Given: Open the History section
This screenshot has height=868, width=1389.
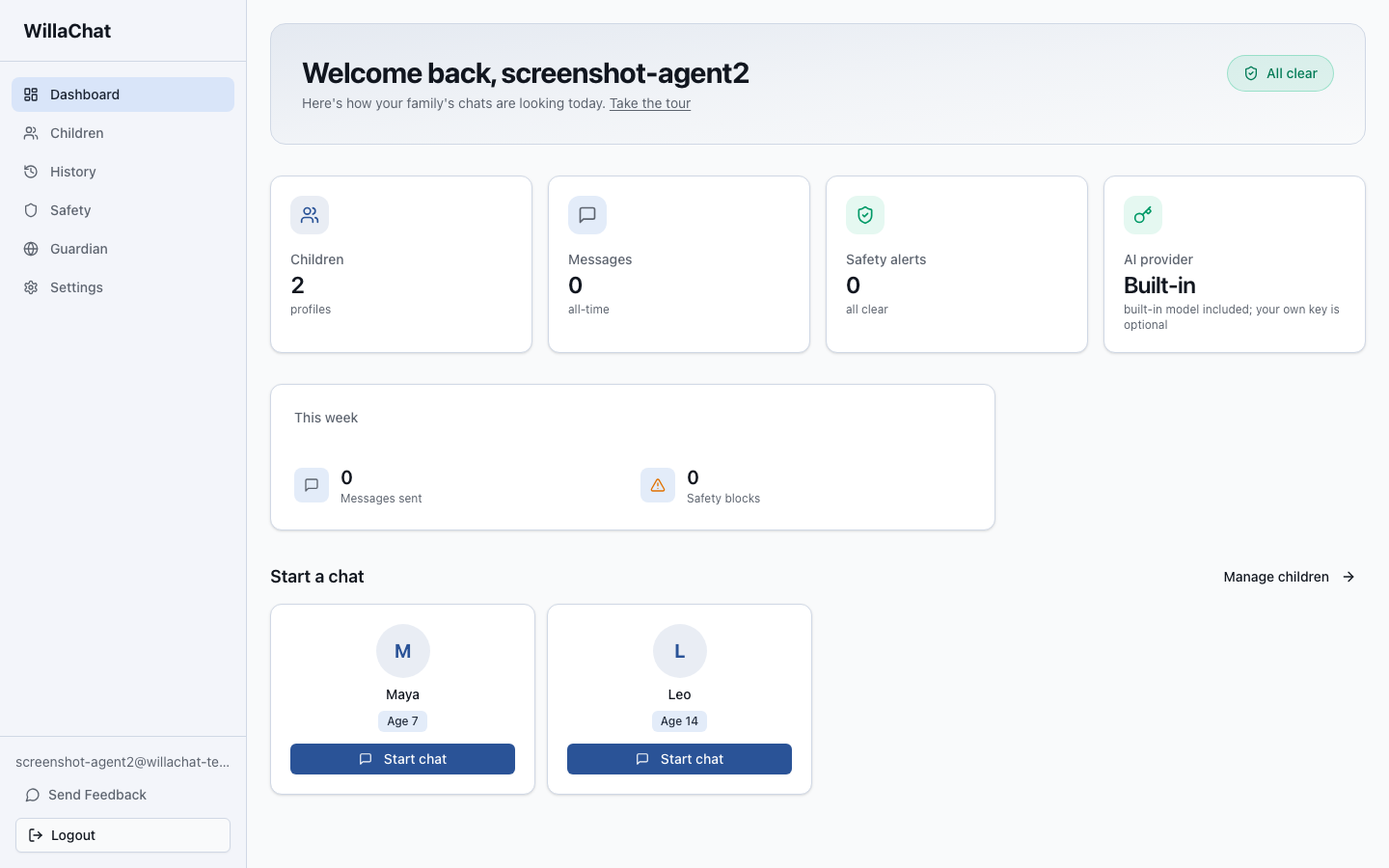Looking at the screenshot, I should pyautogui.click(x=123, y=172).
